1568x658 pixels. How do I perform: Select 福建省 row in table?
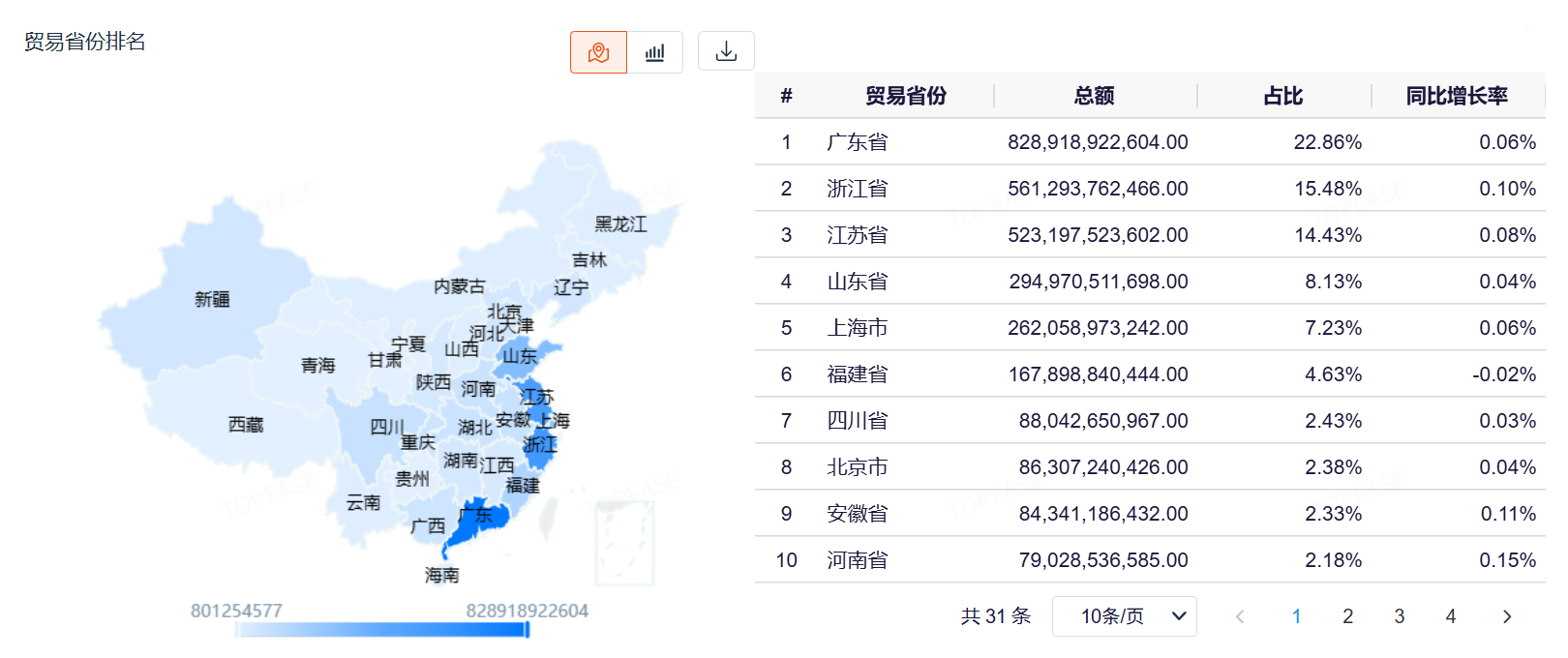pyautogui.click(x=1150, y=374)
